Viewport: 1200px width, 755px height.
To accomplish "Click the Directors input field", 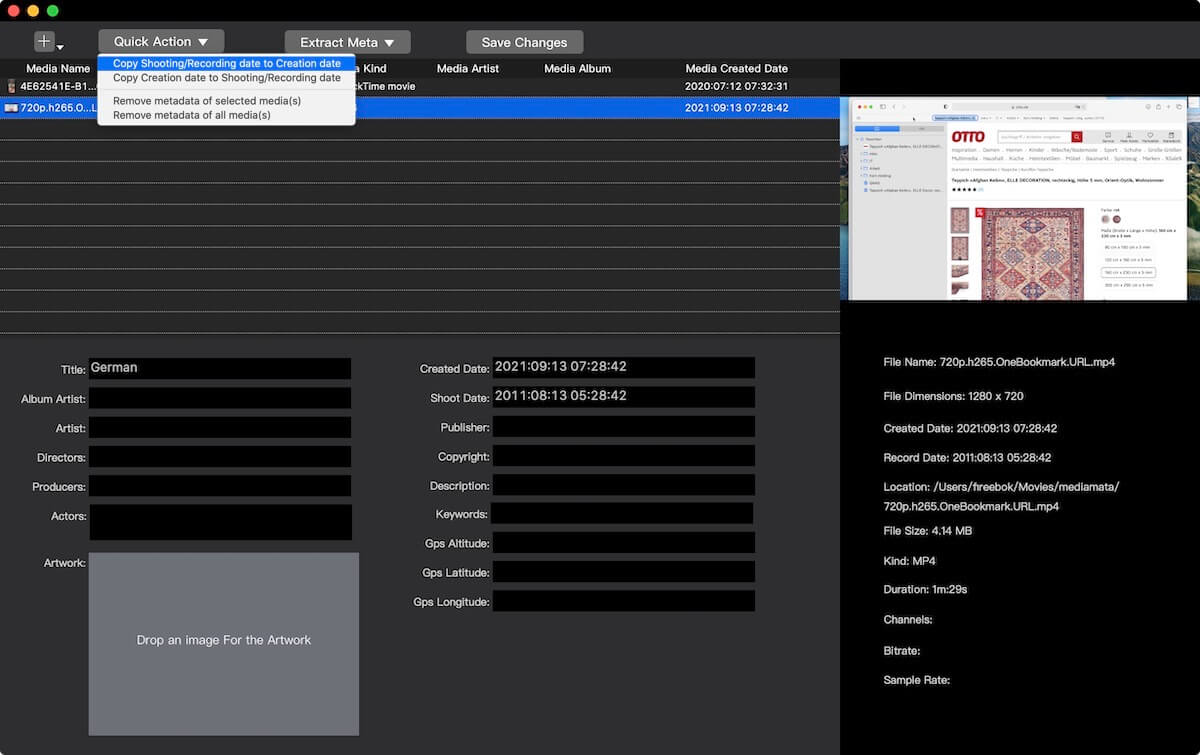I will point(220,456).
